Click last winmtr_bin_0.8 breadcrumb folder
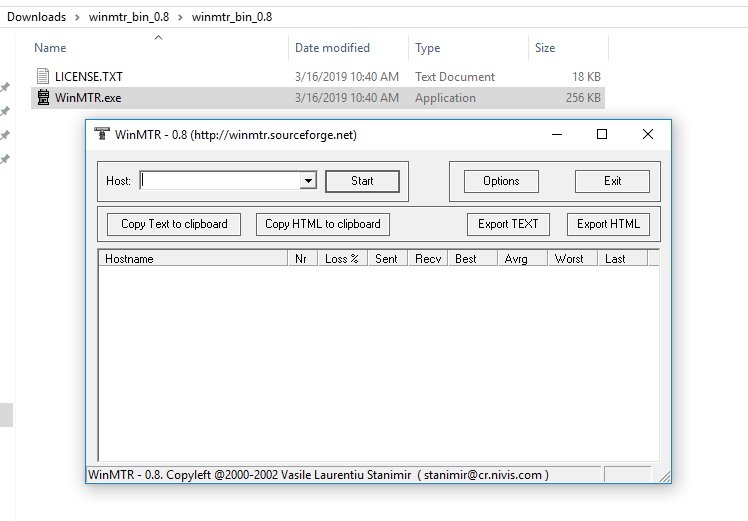 pyautogui.click(x=232, y=17)
